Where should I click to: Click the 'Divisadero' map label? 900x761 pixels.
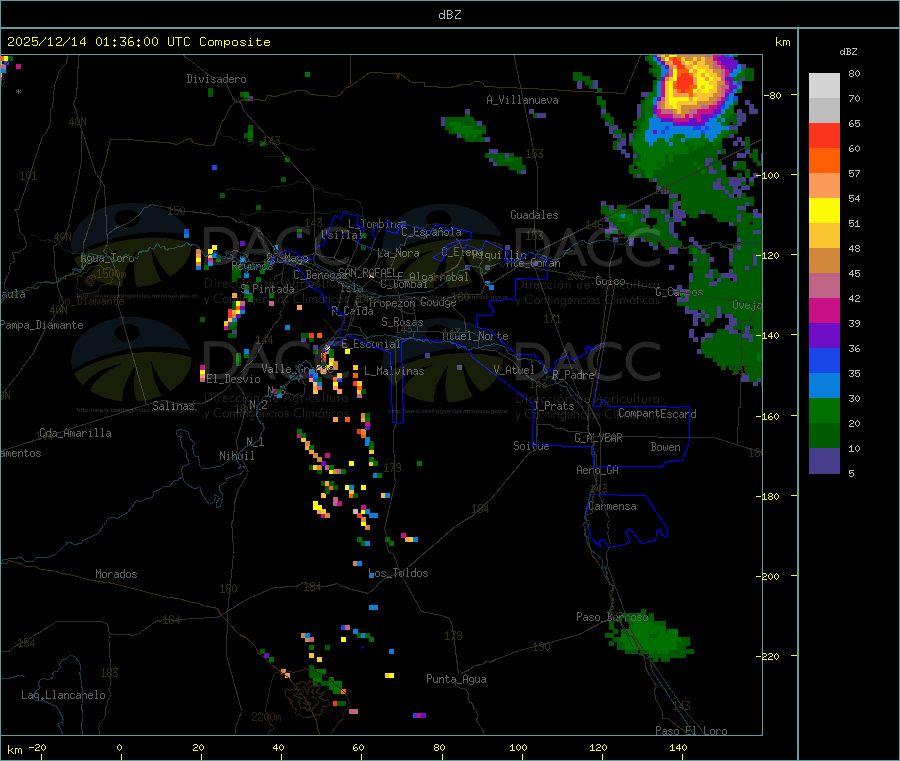coord(216,79)
